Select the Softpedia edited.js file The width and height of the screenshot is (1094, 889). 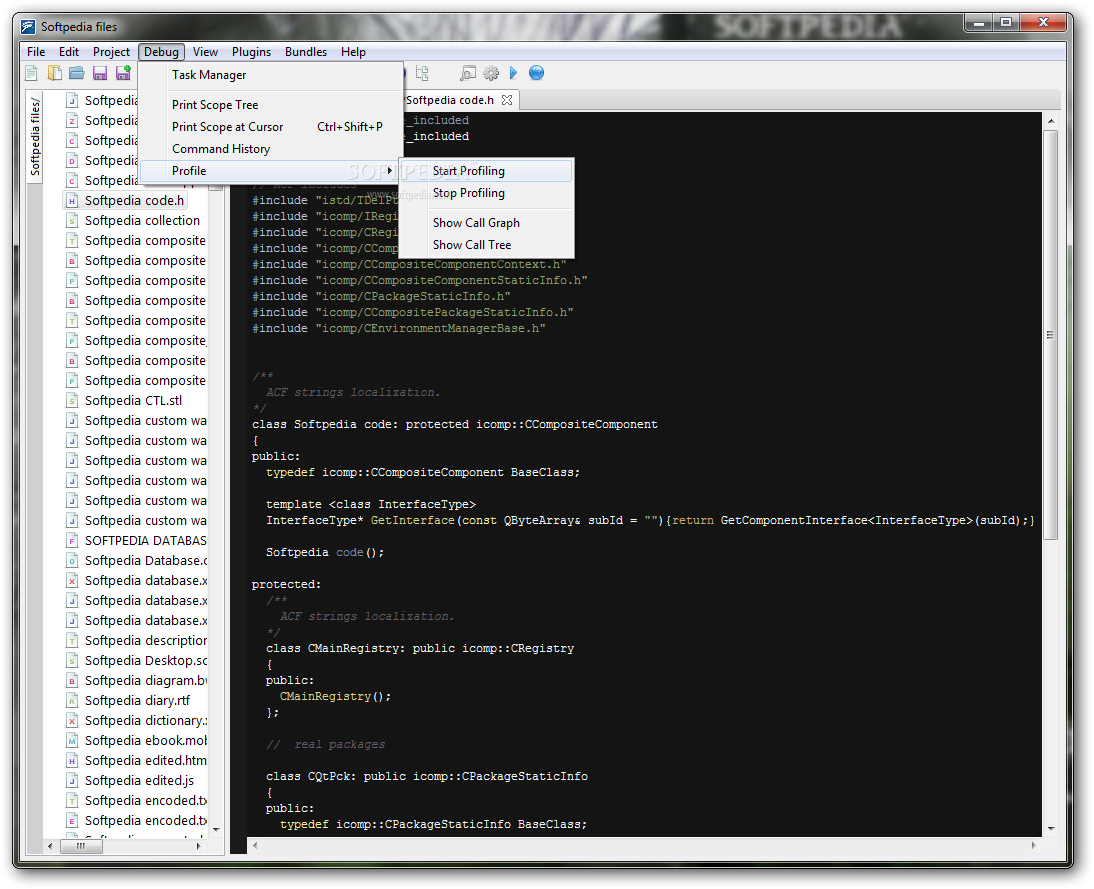pyautogui.click(x=139, y=781)
